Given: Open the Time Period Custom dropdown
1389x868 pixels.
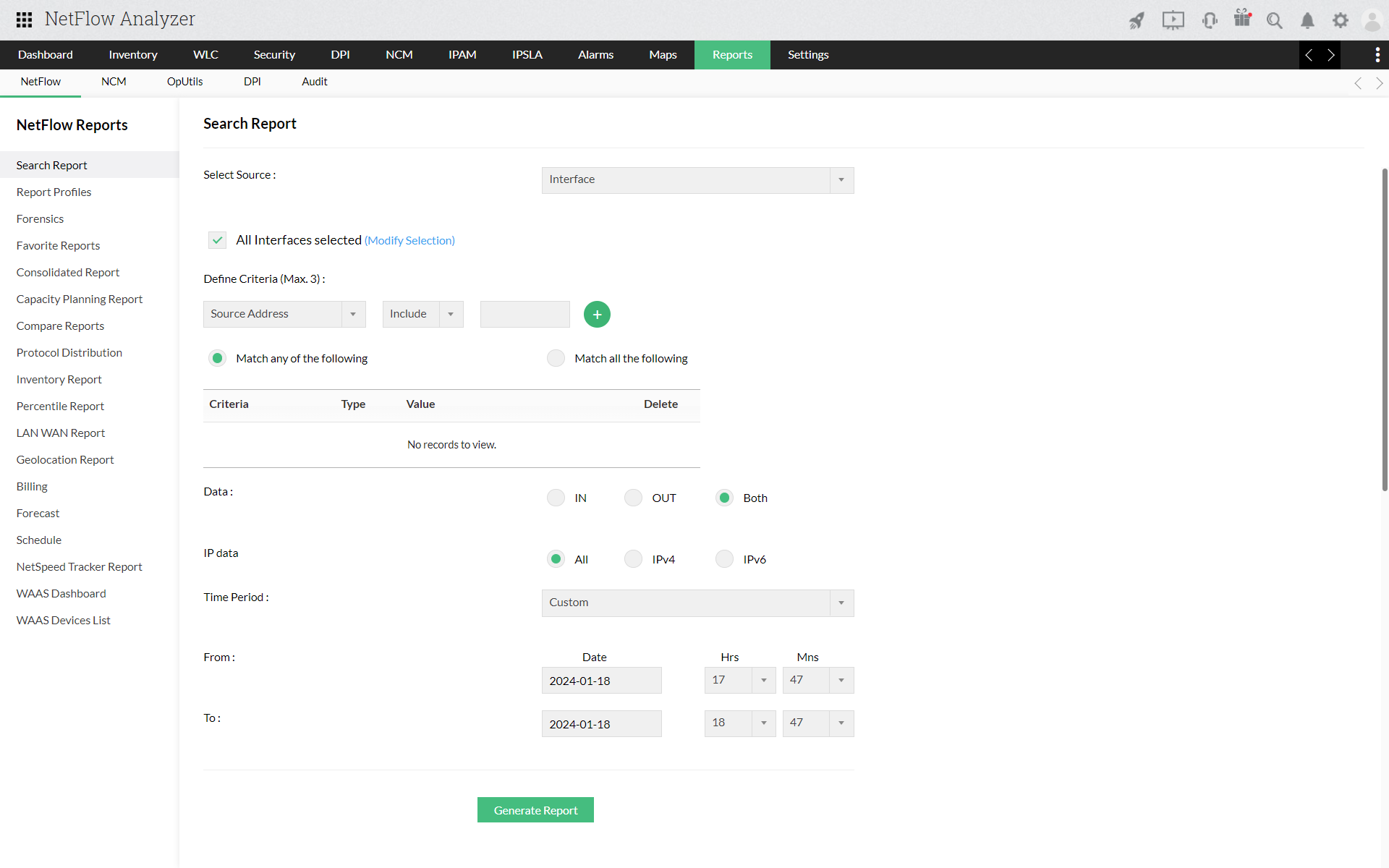Looking at the screenshot, I should click(x=697, y=603).
